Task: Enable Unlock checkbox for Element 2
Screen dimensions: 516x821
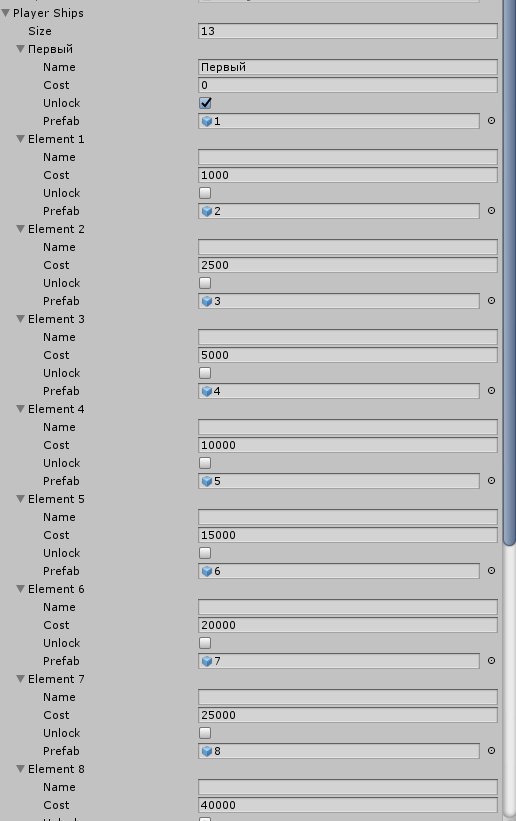Action: 205,283
